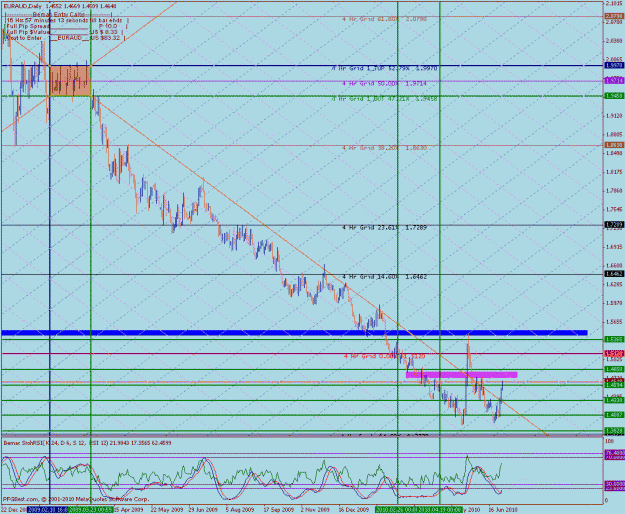
Task: Select the thick blue horizontal band
Action: pyautogui.click(x=294, y=333)
